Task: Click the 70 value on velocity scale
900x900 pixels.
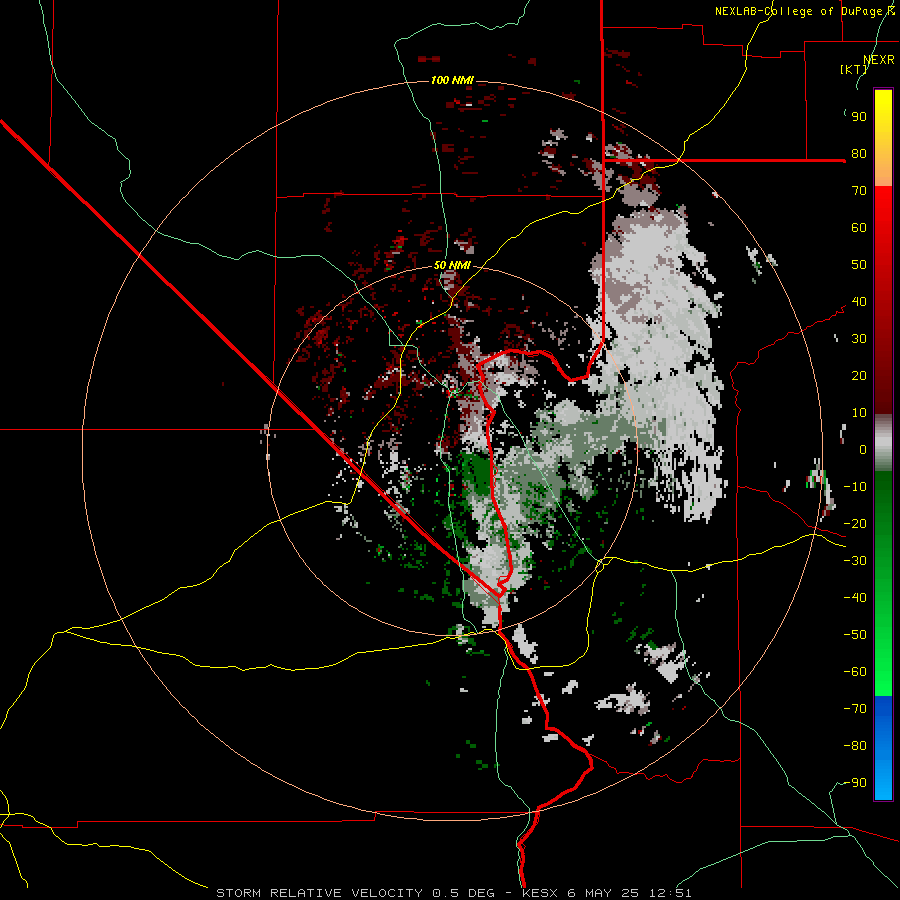Action: pyautogui.click(x=859, y=191)
